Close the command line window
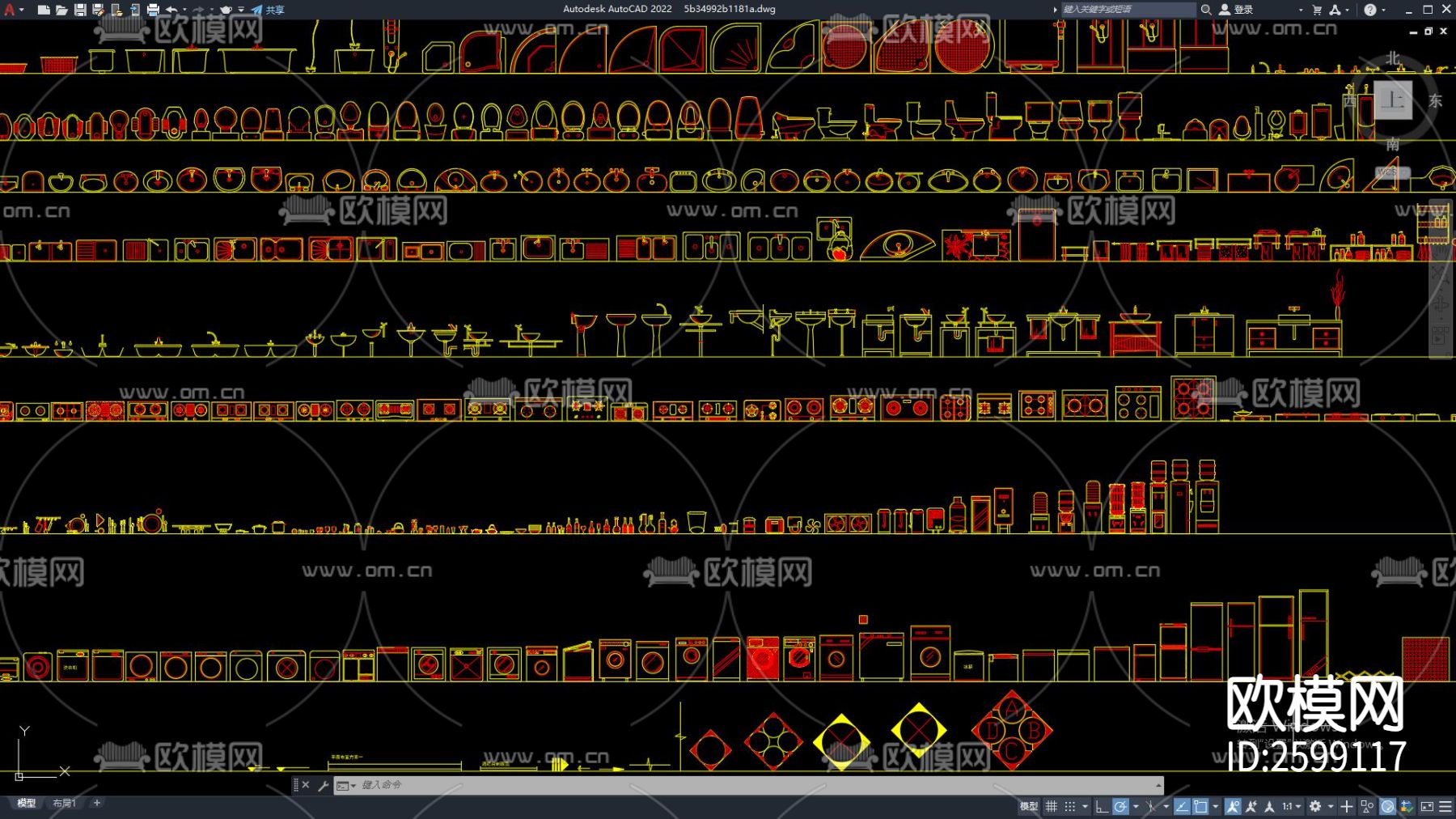 306,785
